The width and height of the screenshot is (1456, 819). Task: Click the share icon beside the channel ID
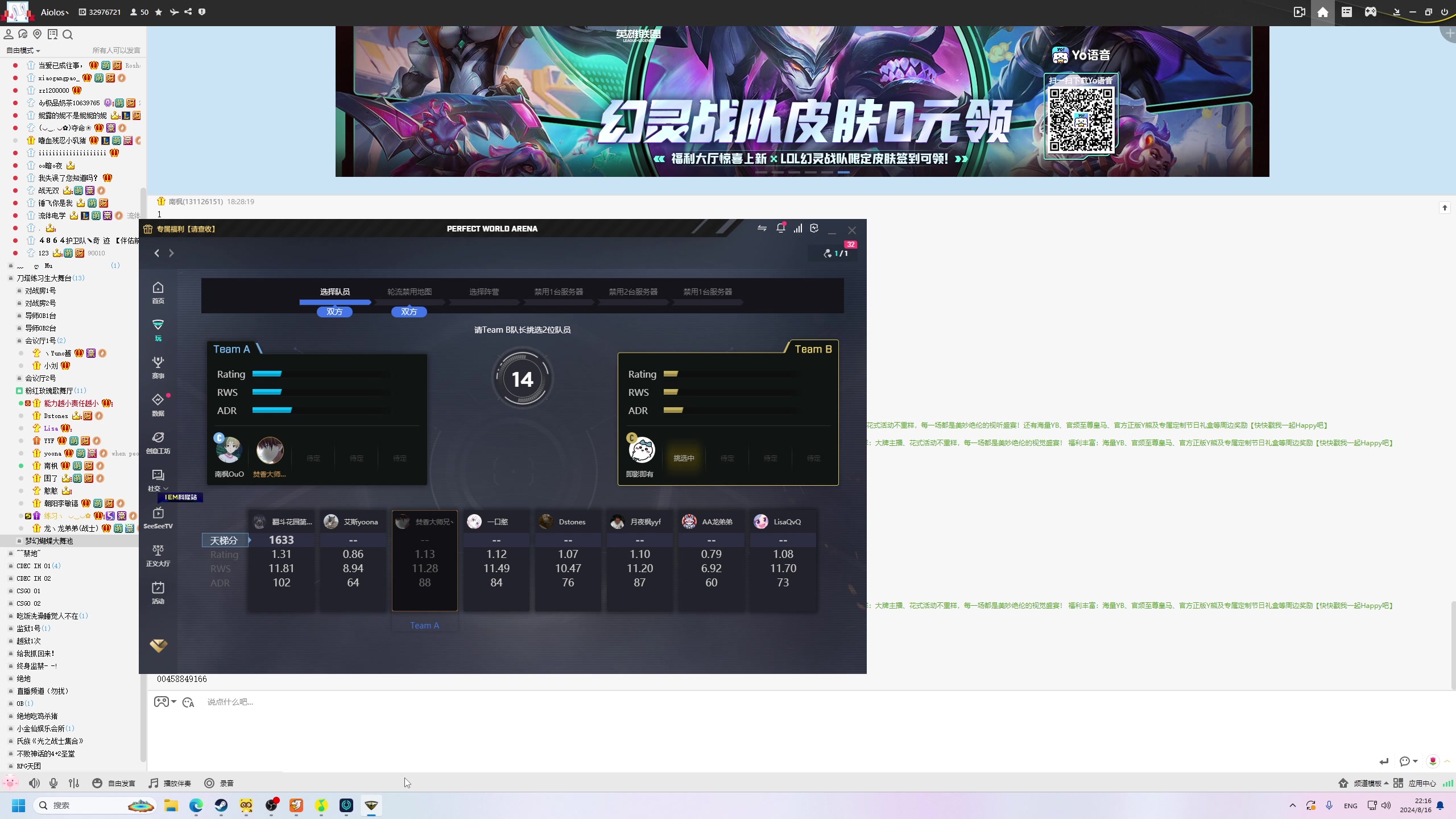click(188, 12)
